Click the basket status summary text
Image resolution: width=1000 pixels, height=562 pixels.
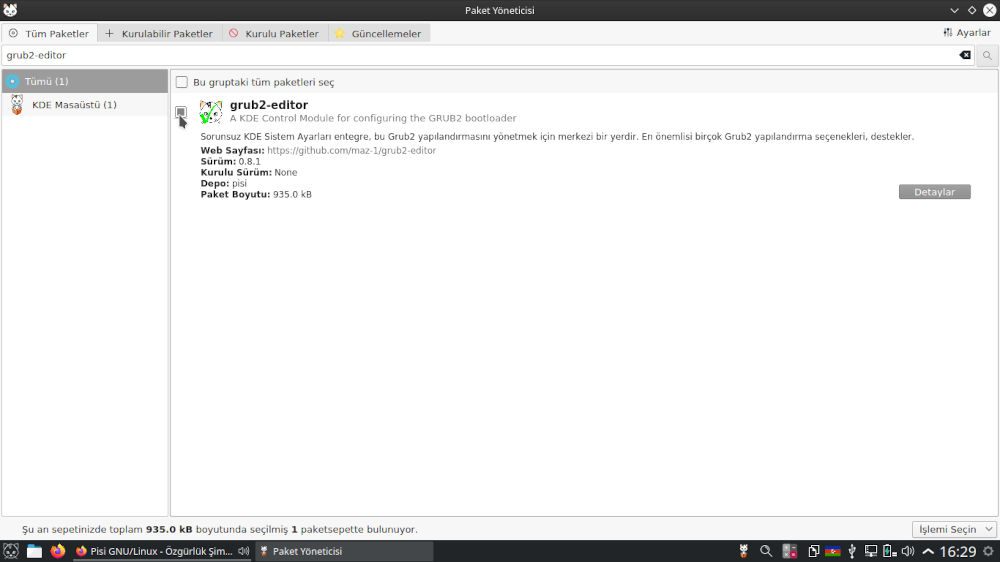220,529
